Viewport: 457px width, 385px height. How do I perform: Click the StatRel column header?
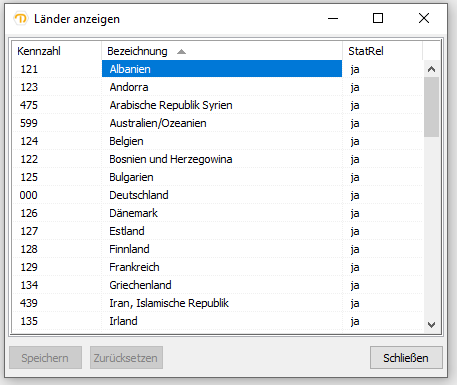pyautogui.click(x=382, y=51)
